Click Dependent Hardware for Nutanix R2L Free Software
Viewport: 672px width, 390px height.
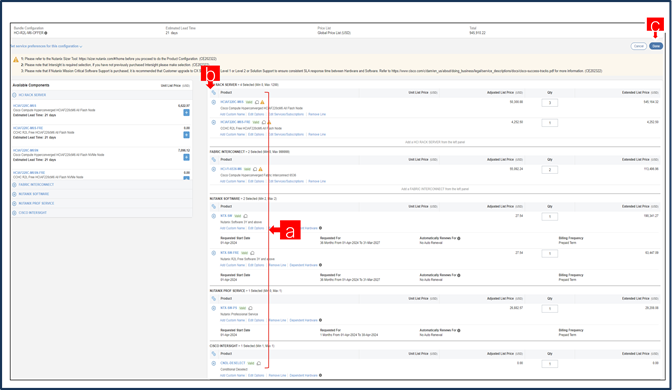pyautogui.click(x=303, y=265)
